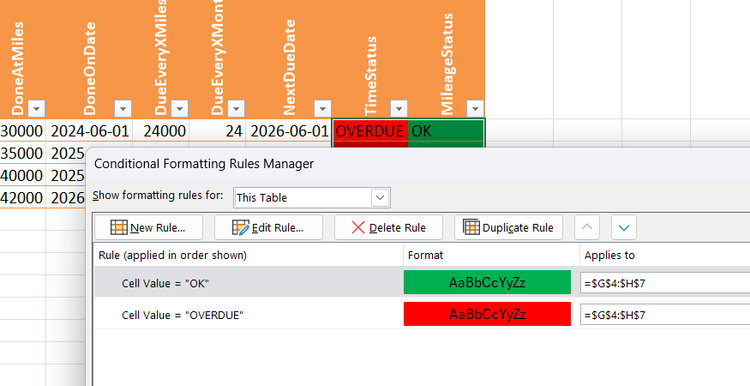Click Applies to field for the OK rule
Viewport: 750px width, 386px height.
tap(665, 283)
